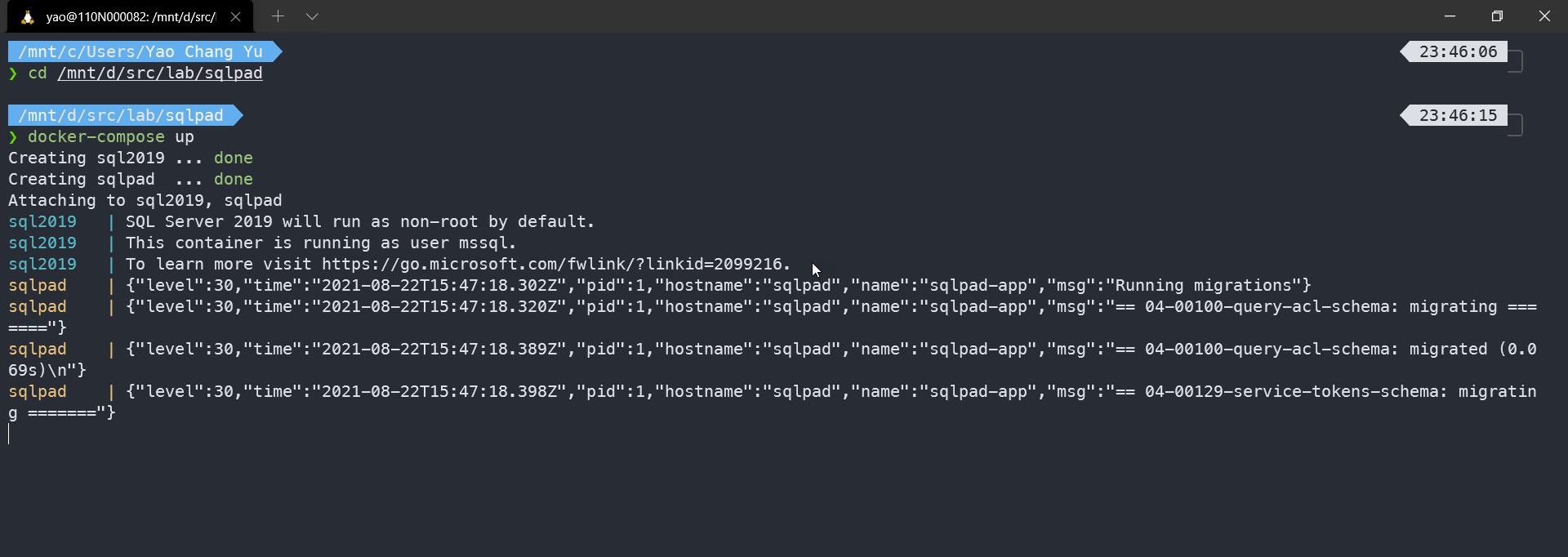Image resolution: width=1568 pixels, height=557 pixels.
Task: Place the cursor at the blinking input line
Action: point(10,435)
